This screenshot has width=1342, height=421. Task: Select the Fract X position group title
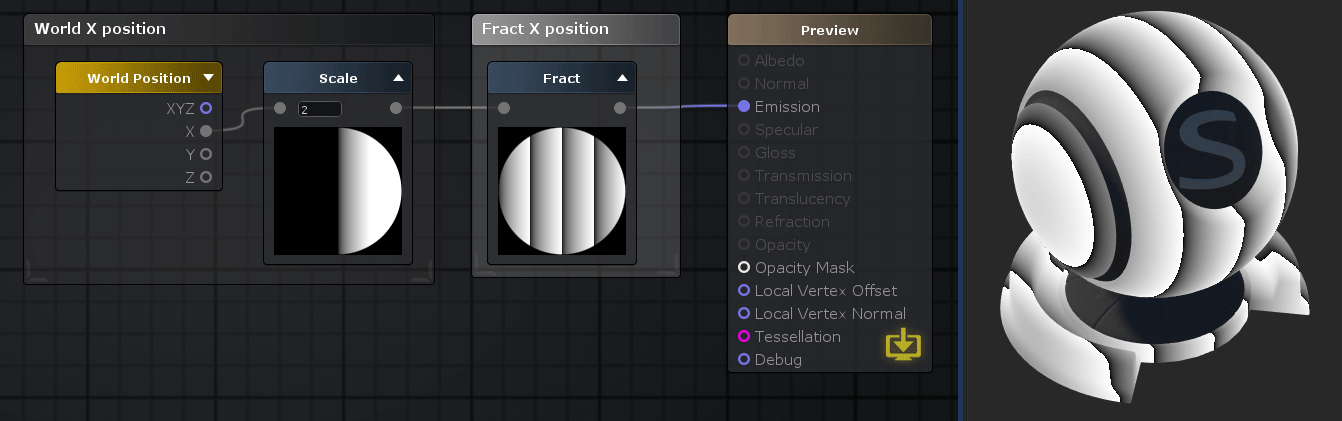click(545, 29)
